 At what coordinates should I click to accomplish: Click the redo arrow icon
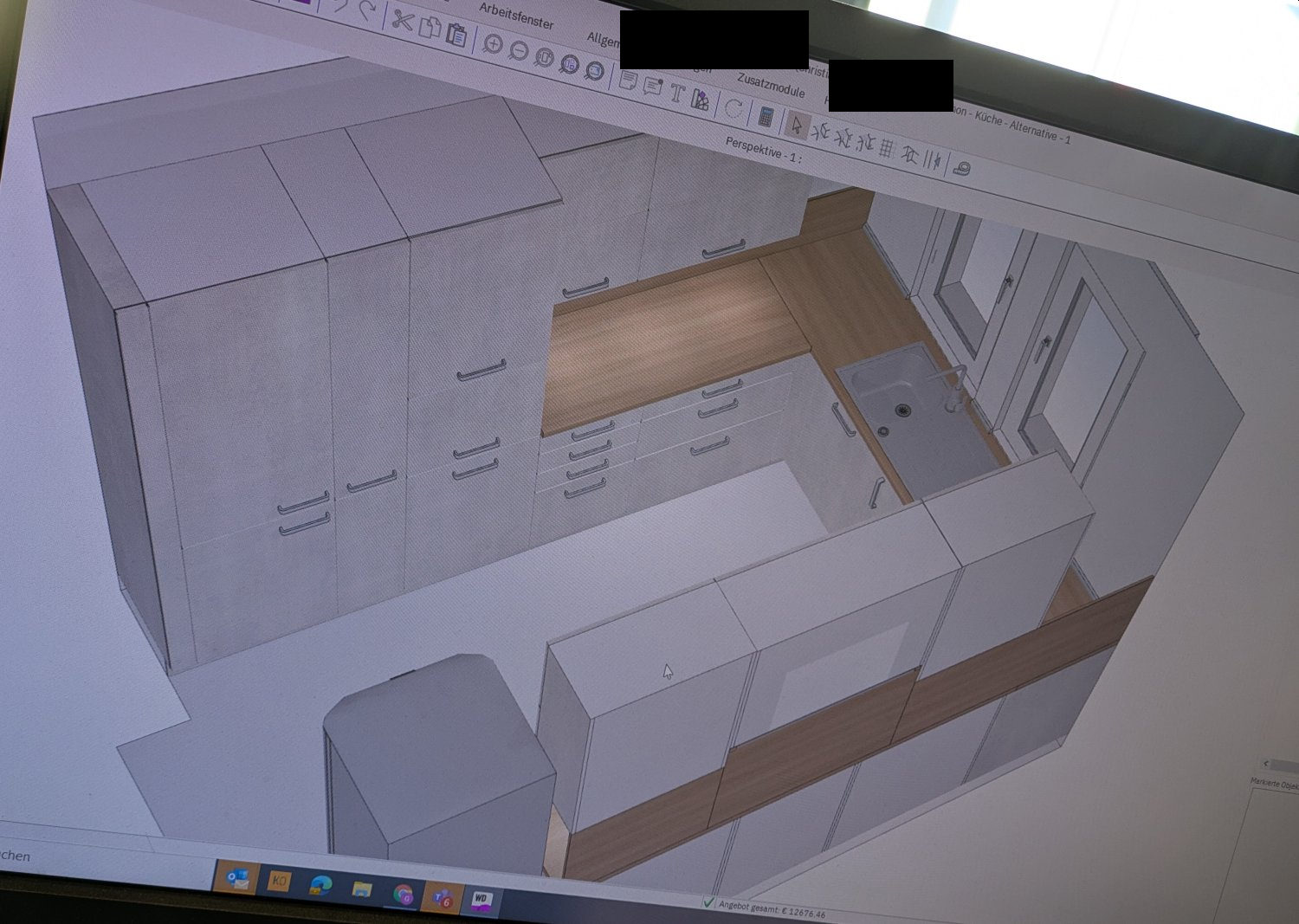point(368,10)
